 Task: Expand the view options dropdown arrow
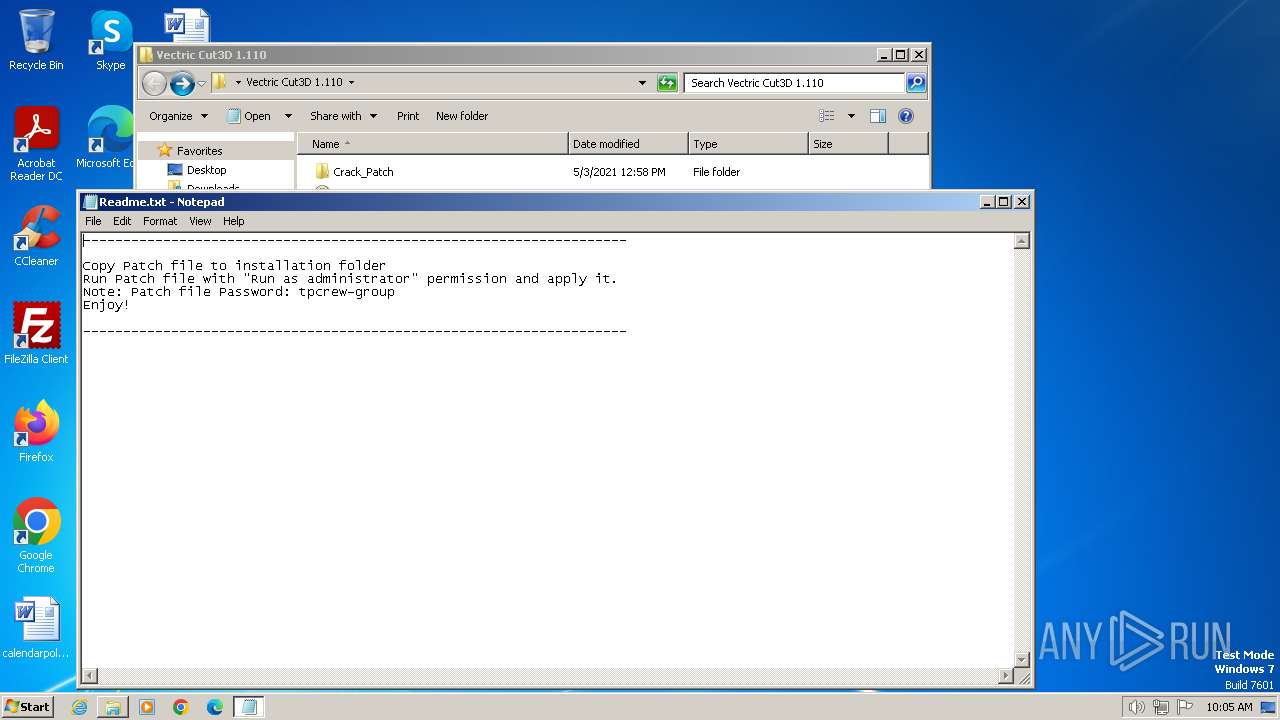851,116
